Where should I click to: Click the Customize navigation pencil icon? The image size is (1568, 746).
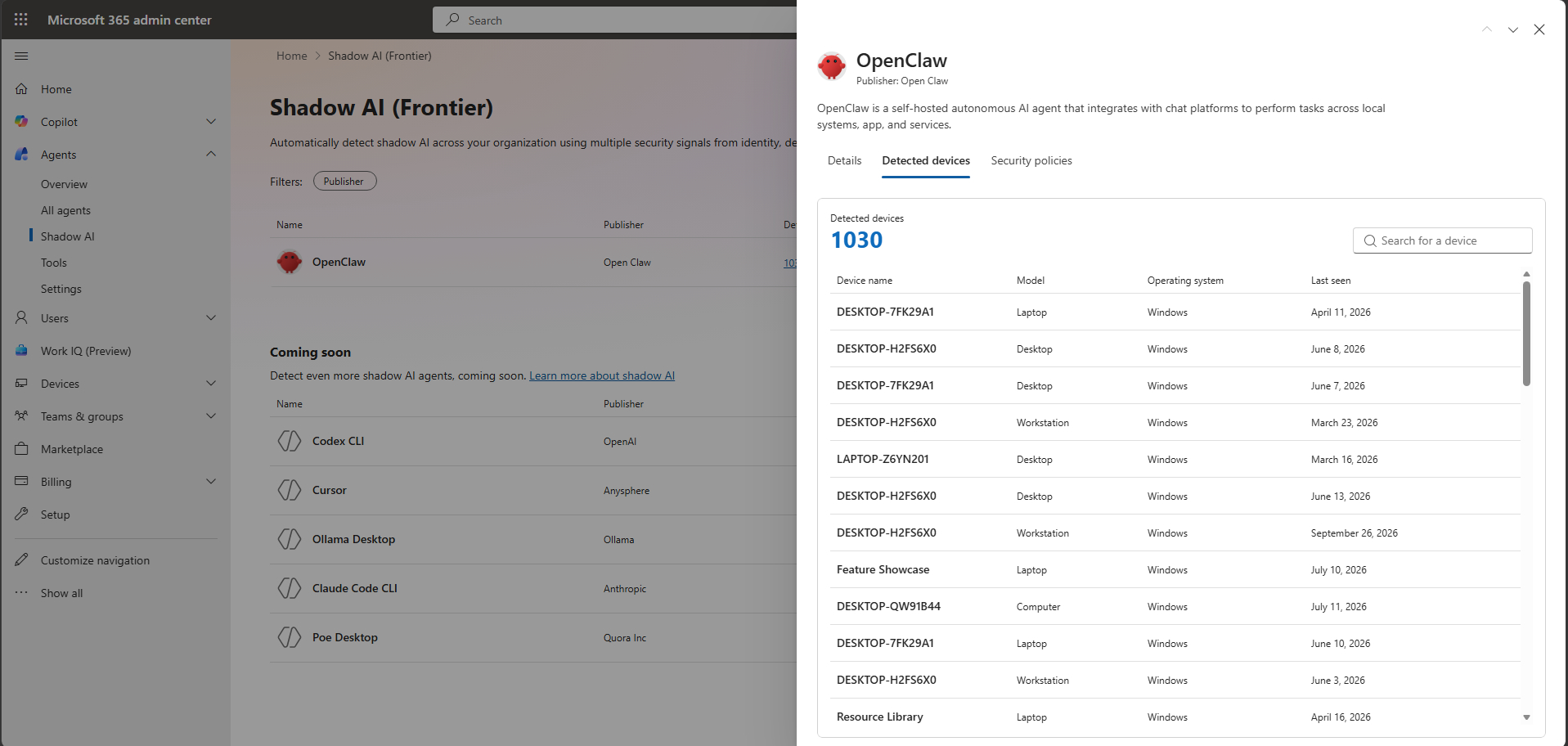(x=21, y=559)
